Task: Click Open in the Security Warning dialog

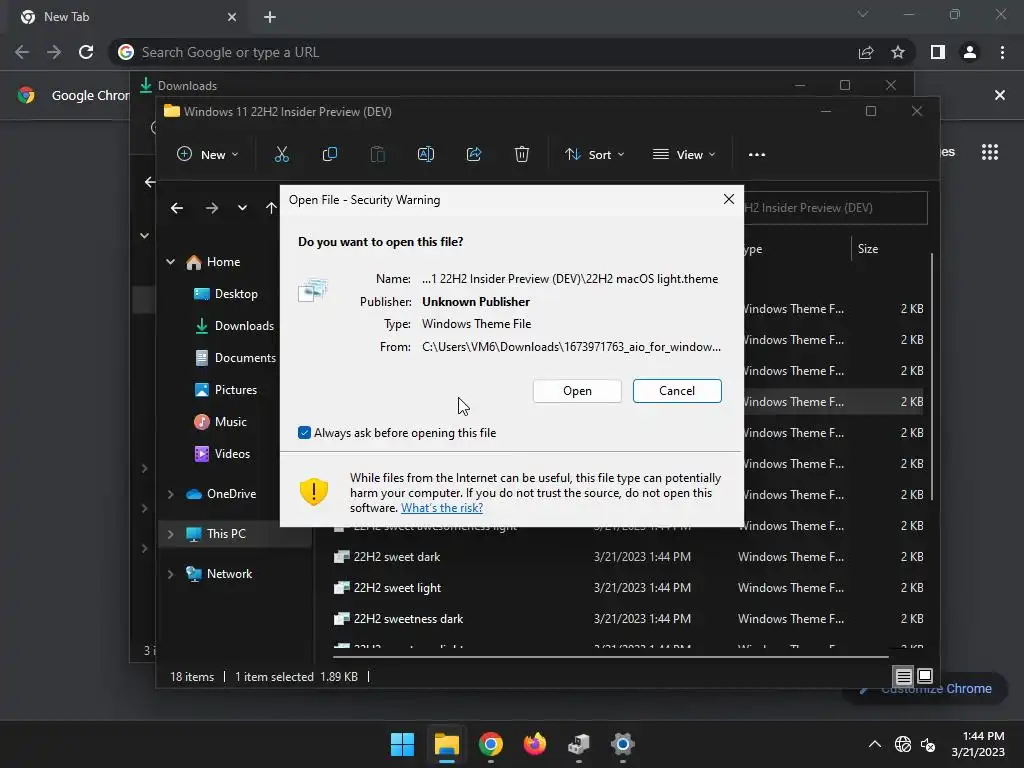Action: point(577,391)
